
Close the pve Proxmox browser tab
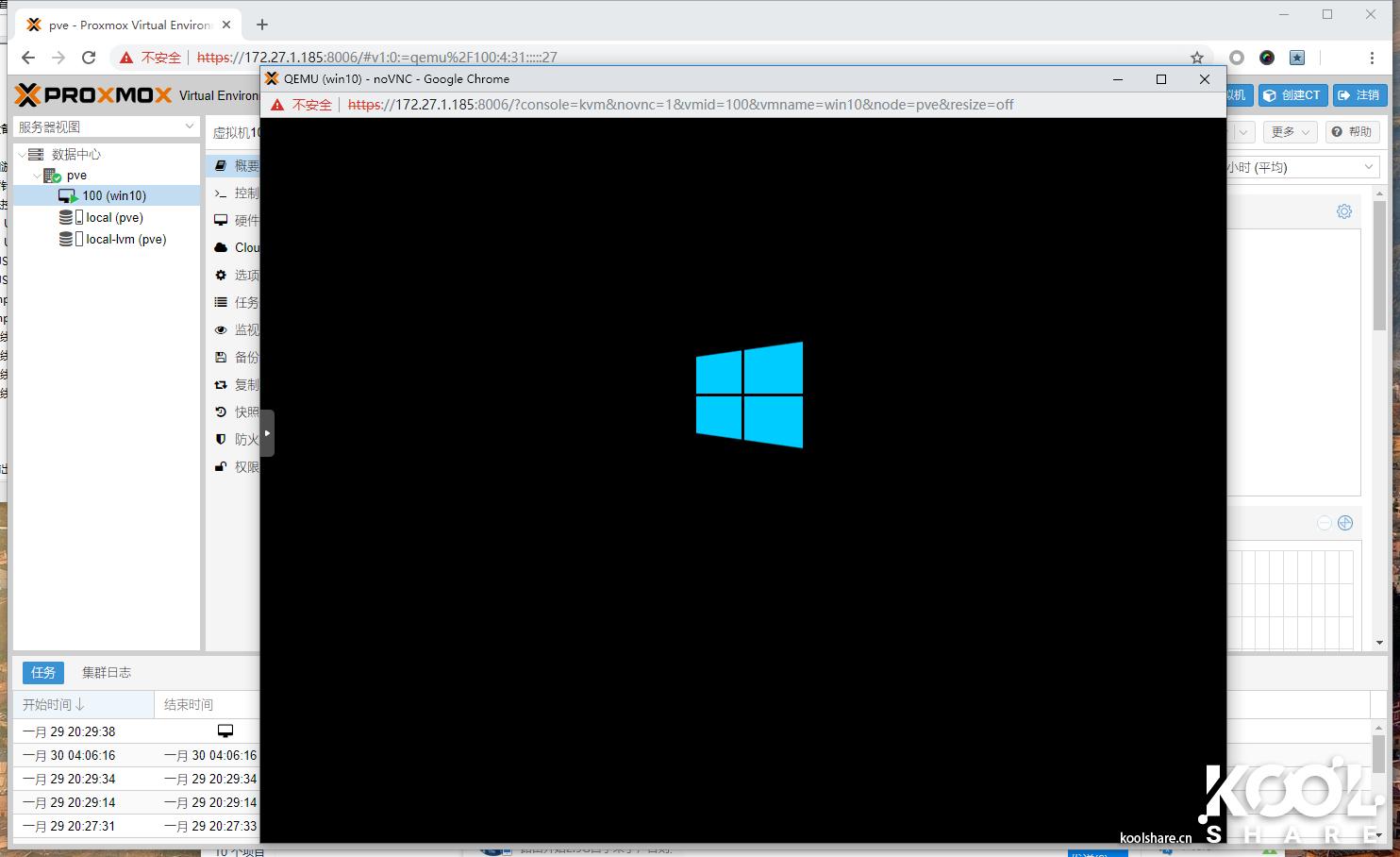226,25
